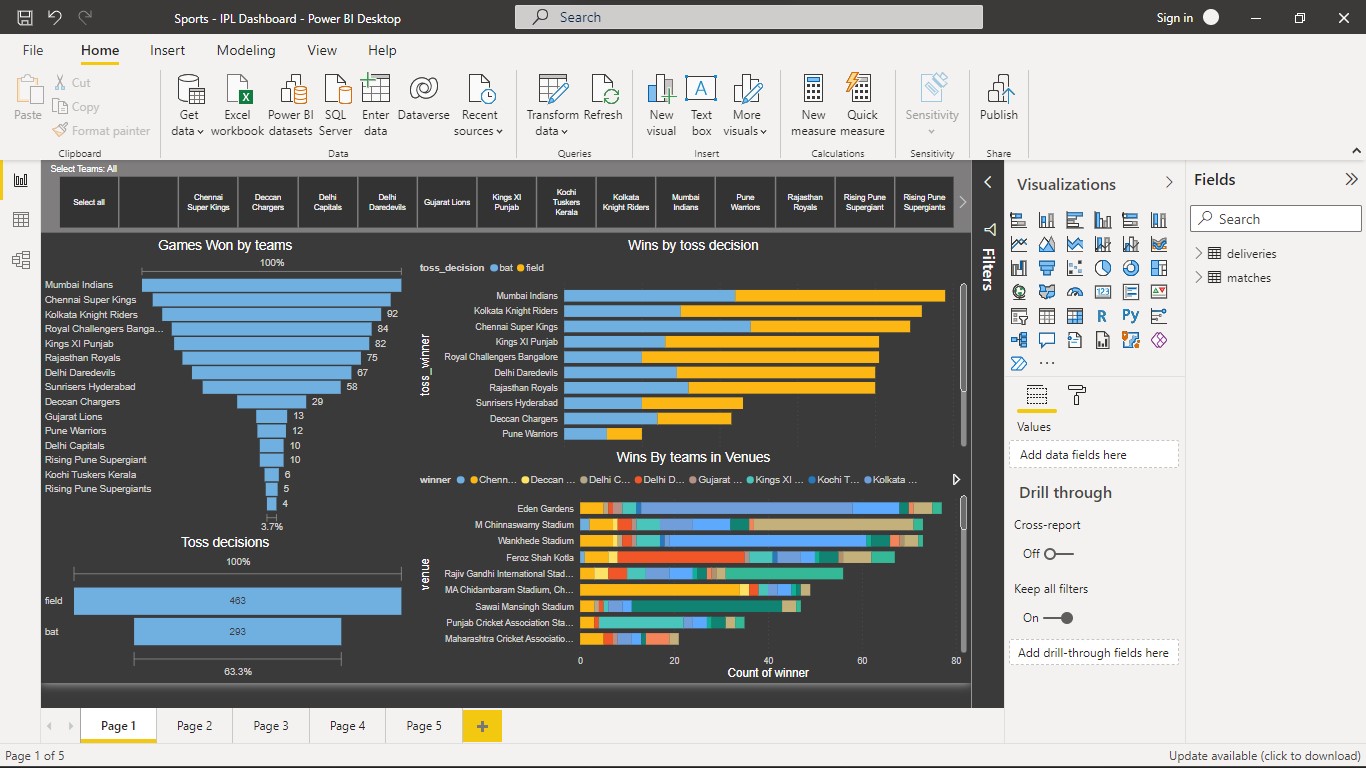
Task: Toggle Cross-report drill through switch
Action: click(x=1060, y=554)
